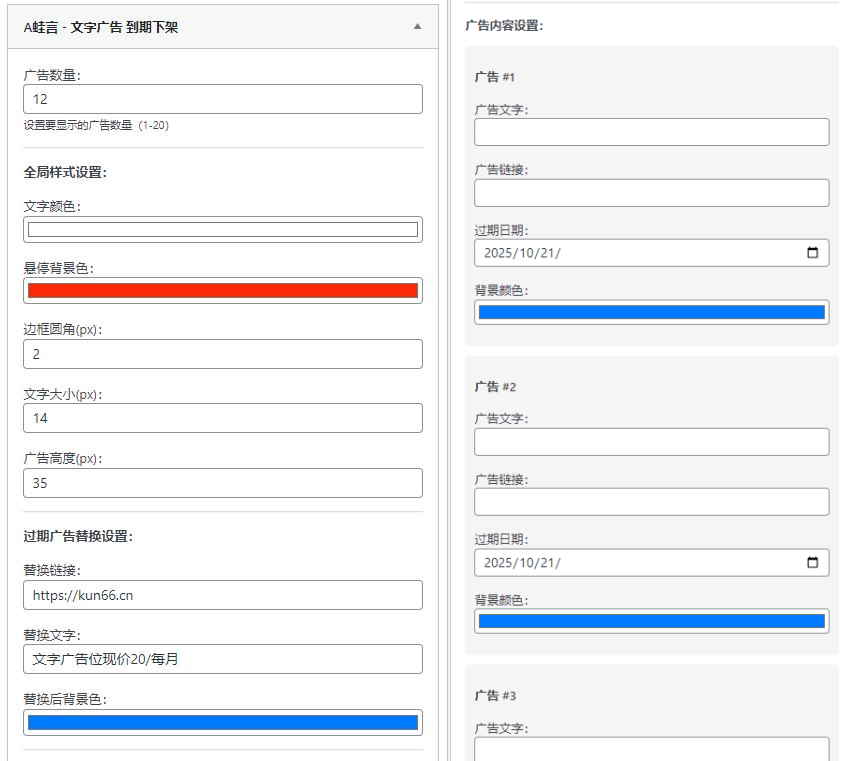Open calendar picker for 广告 #2 过期日期

pyautogui.click(x=812, y=563)
